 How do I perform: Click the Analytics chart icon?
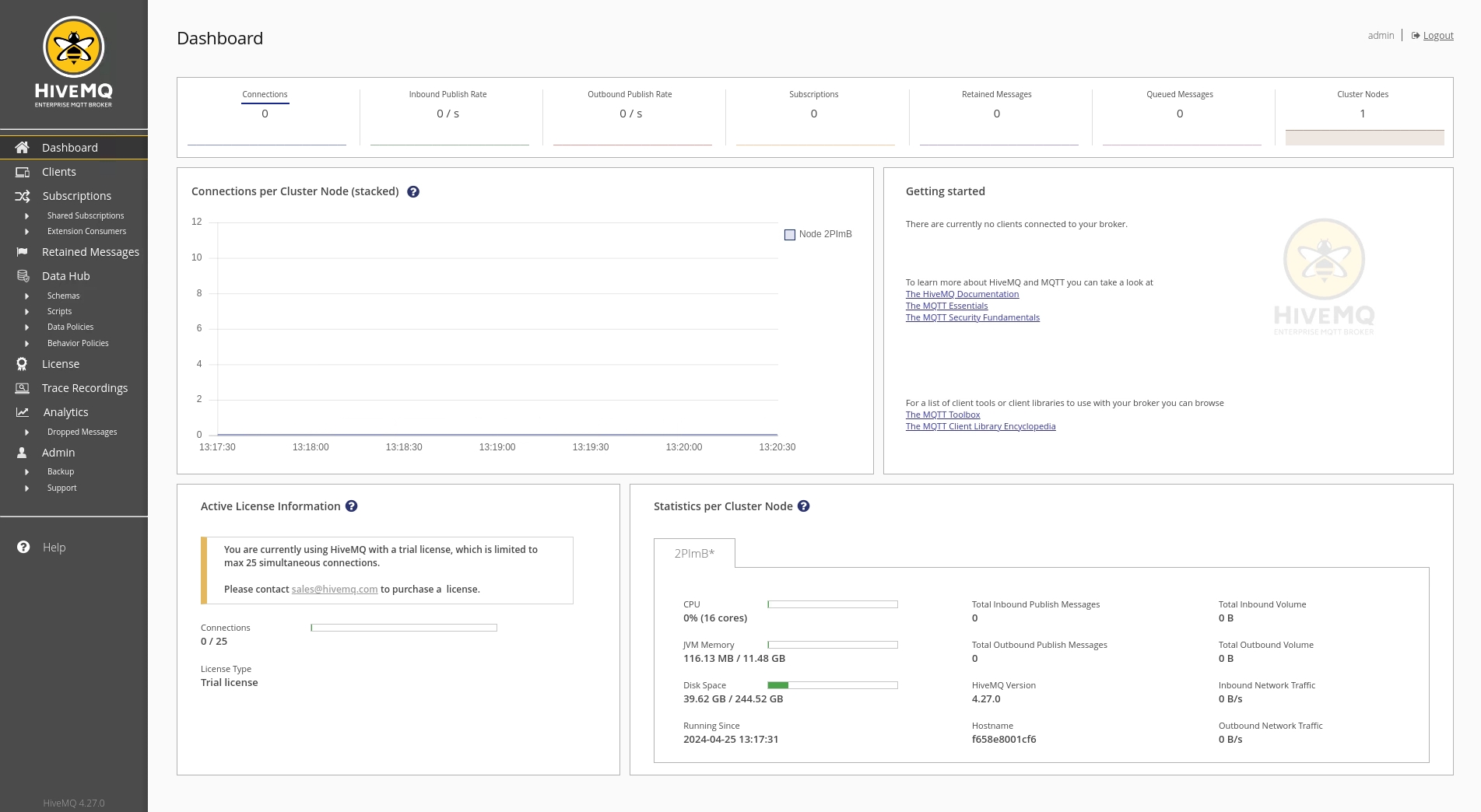point(23,412)
